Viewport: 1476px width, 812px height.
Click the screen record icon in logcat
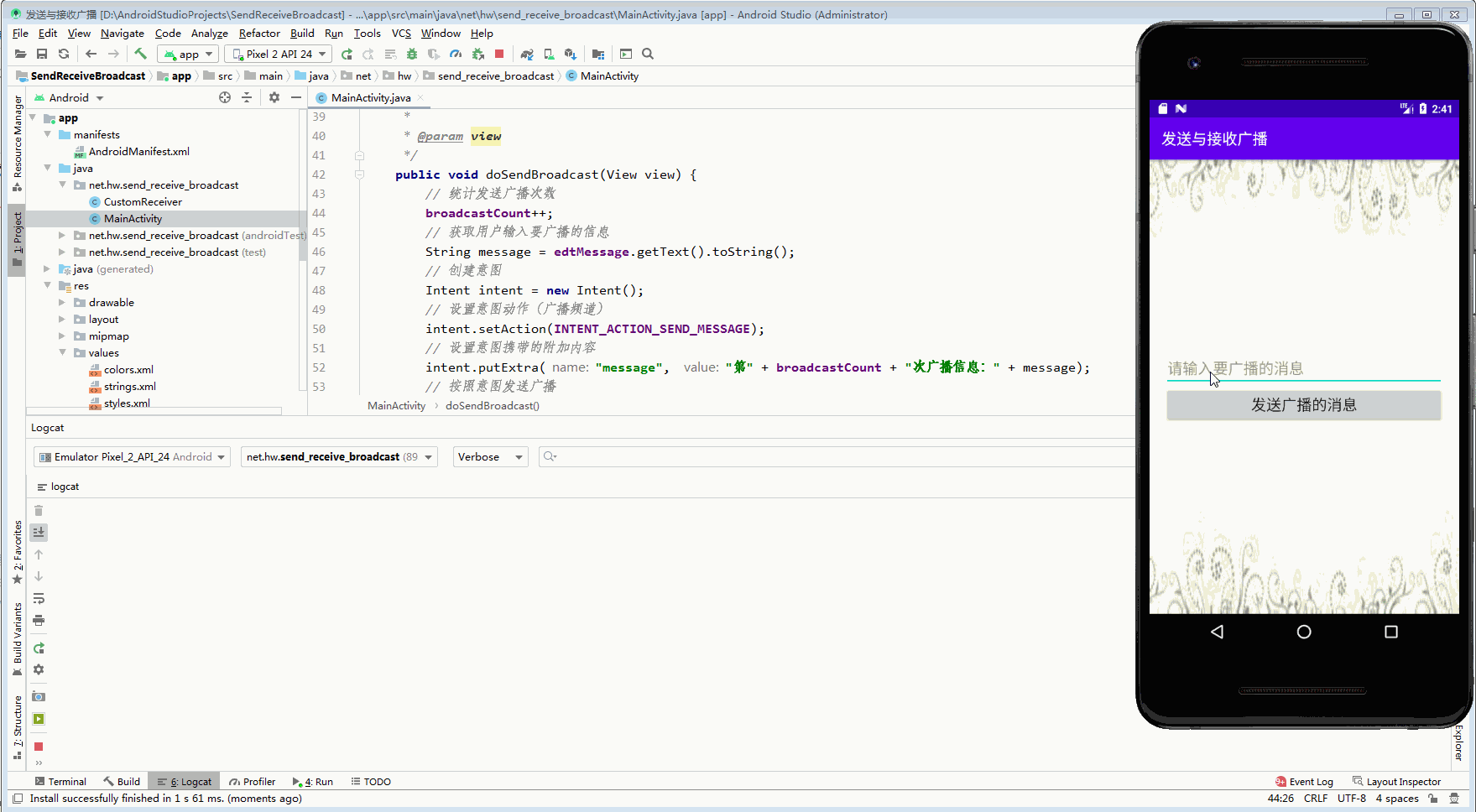(39, 719)
